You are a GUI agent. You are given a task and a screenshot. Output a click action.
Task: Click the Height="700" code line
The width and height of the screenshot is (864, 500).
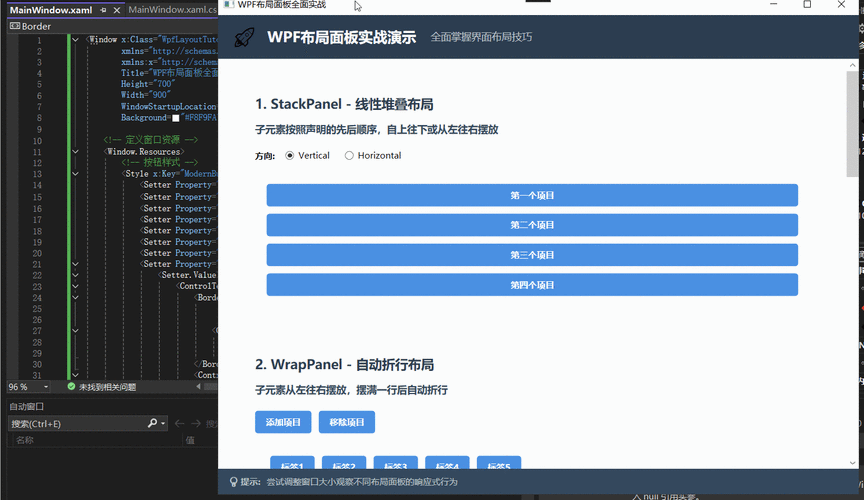(148, 84)
